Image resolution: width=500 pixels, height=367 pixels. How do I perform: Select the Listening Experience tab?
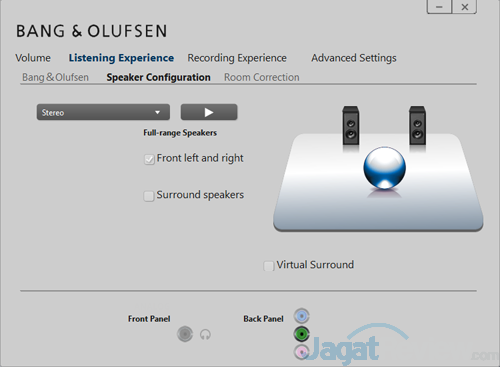pos(121,58)
